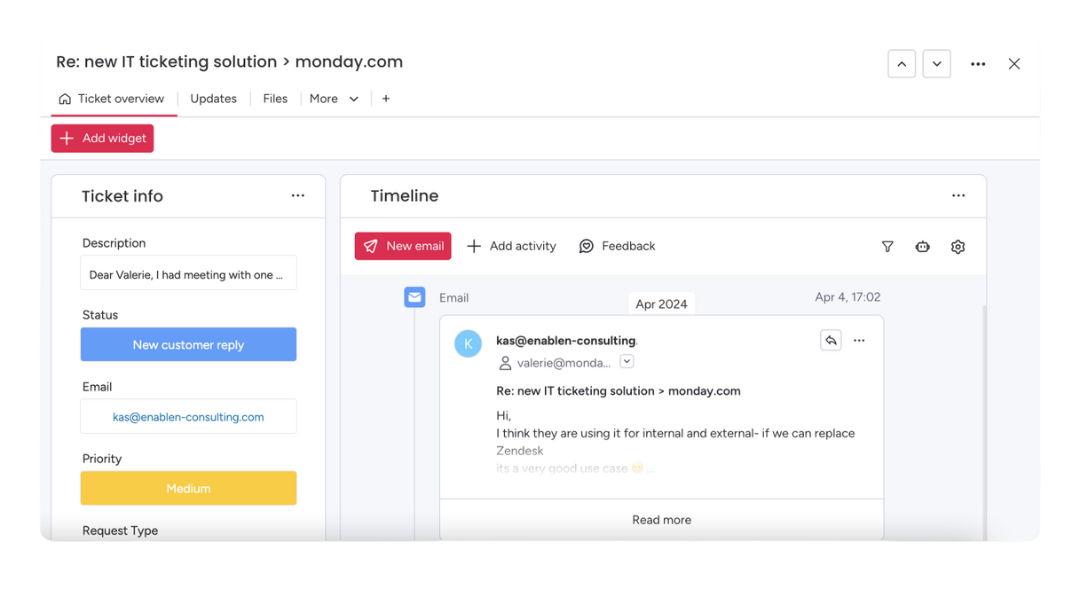Open the Timeline automation robot icon
The height and width of the screenshot is (600, 1080).
tap(922, 246)
